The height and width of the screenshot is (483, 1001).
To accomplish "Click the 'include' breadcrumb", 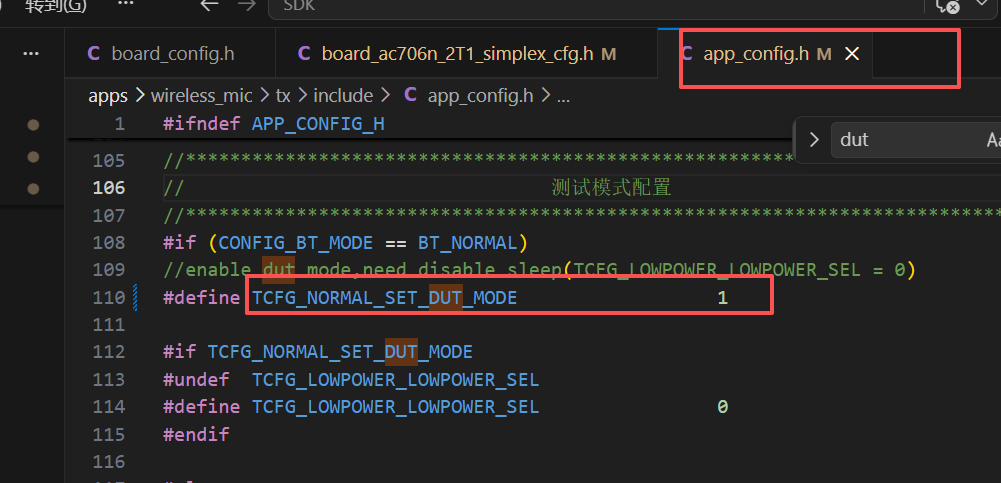I will pyautogui.click(x=343, y=96).
